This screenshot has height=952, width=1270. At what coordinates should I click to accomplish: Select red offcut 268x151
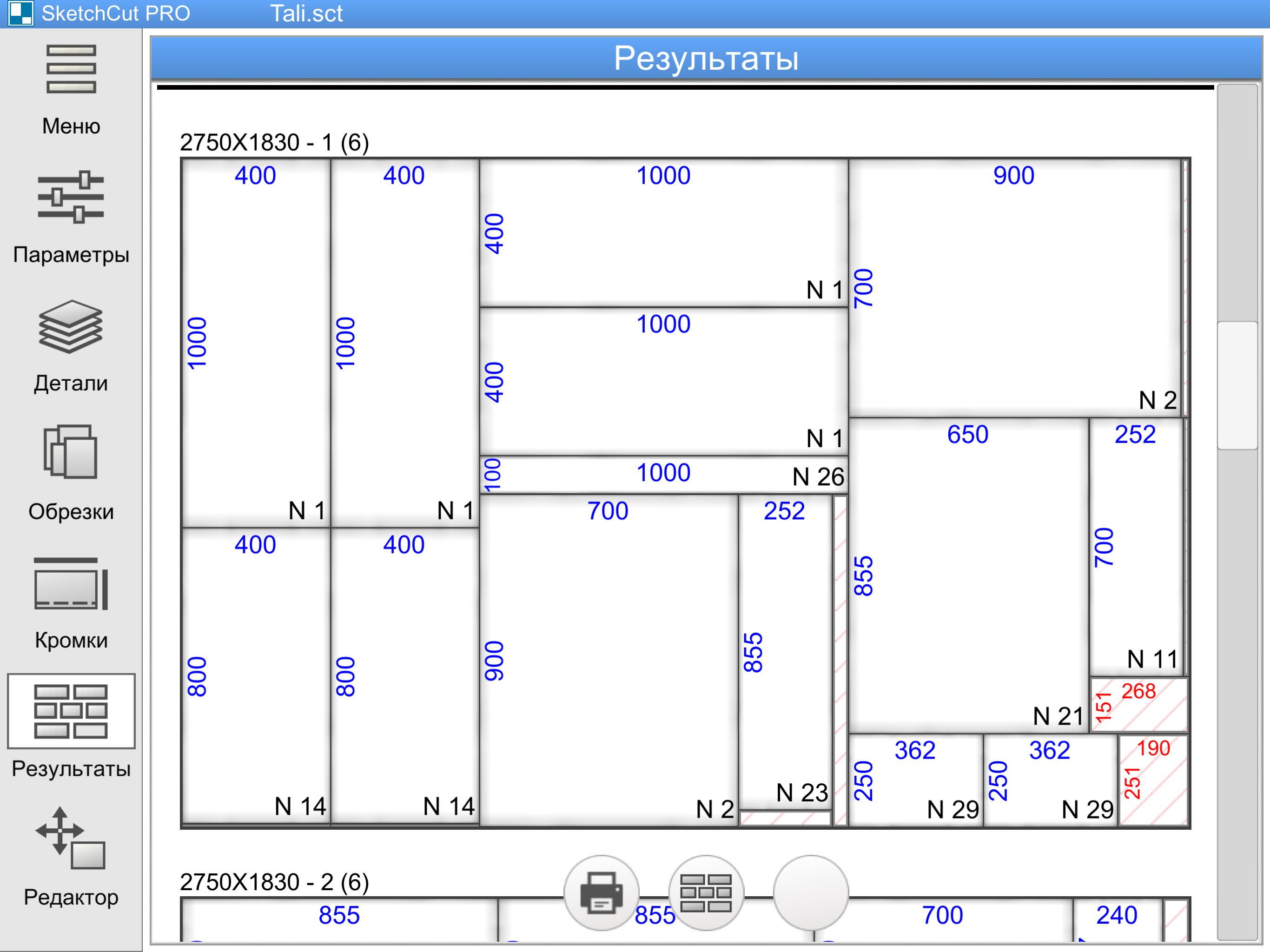1139,705
